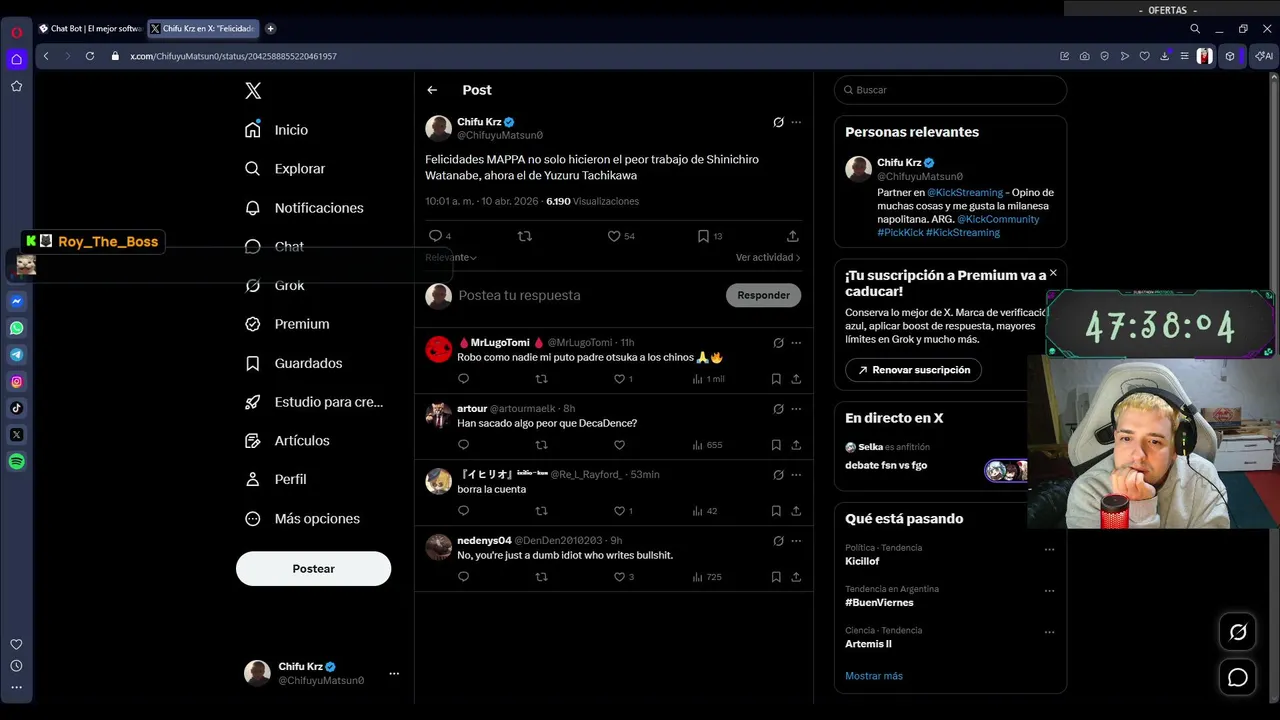Image resolution: width=1280 pixels, height=720 pixels.
Task: Open @KickStreaming link in bio
Action: tap(965, 192)
